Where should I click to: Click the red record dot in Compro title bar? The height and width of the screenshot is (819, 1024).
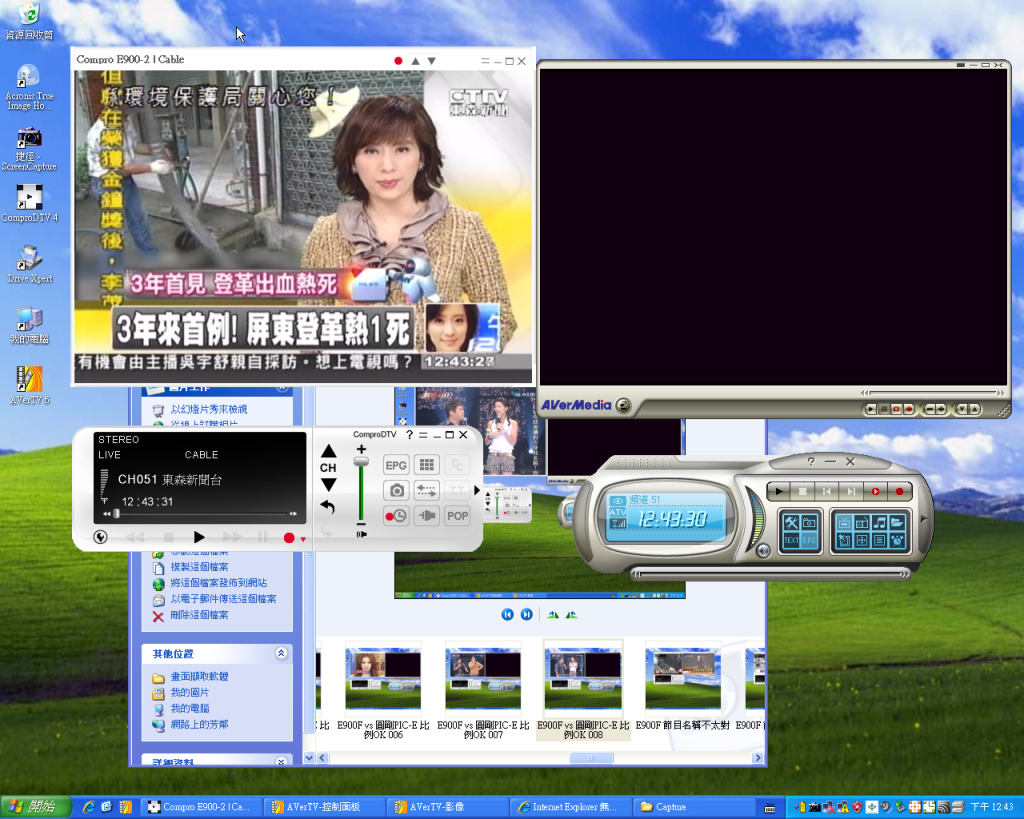tap(398, 61)
